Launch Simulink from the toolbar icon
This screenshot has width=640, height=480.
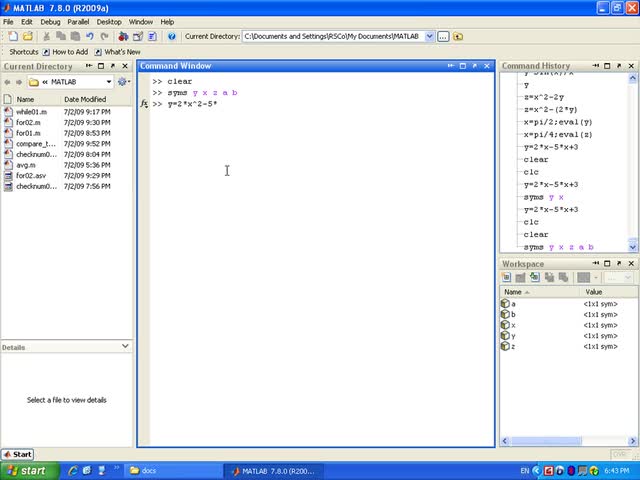tap(123, 36)
